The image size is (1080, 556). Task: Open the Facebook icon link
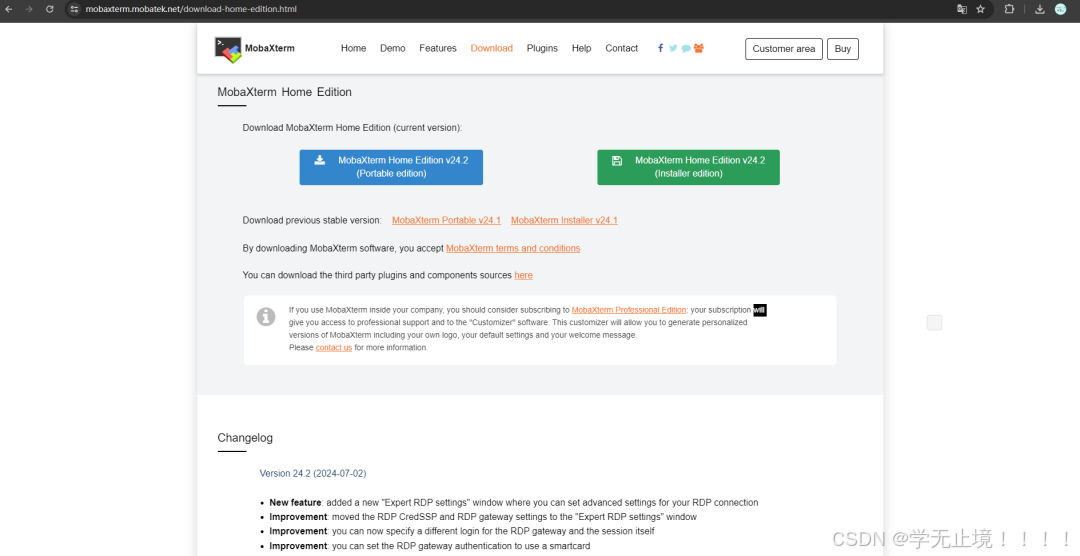coord(661,48)
